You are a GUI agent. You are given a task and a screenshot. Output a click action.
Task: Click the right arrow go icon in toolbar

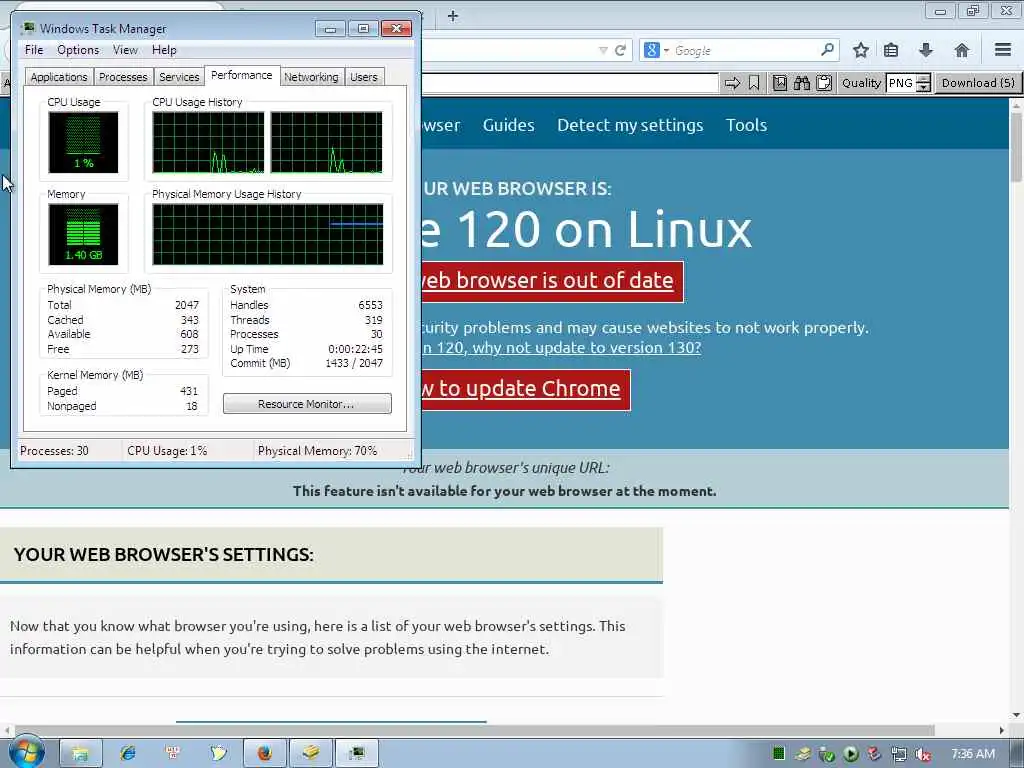pyautogui.click(x=733, y=83)
